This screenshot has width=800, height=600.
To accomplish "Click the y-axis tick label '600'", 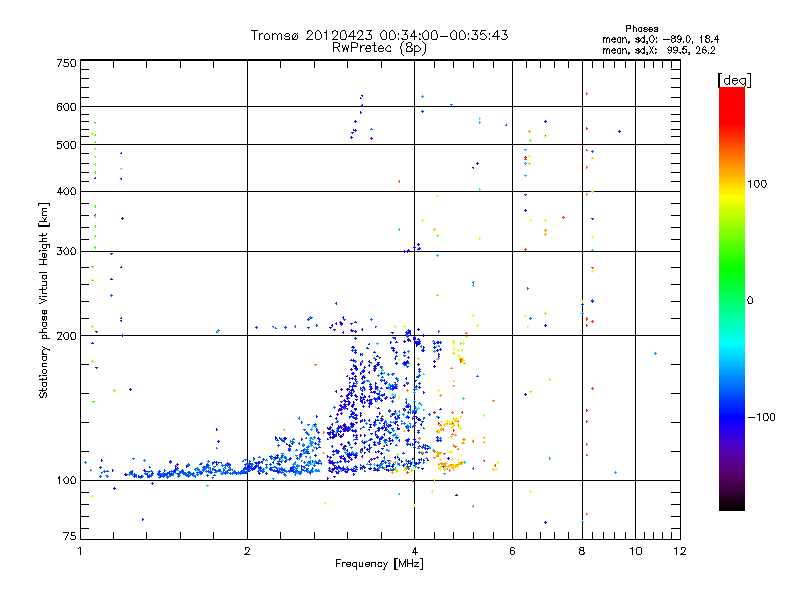I will coord(66,107).
